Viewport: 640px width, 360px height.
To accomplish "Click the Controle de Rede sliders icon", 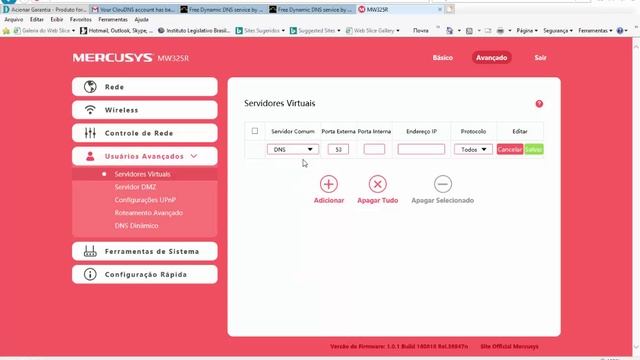I will tap(90, 133).
